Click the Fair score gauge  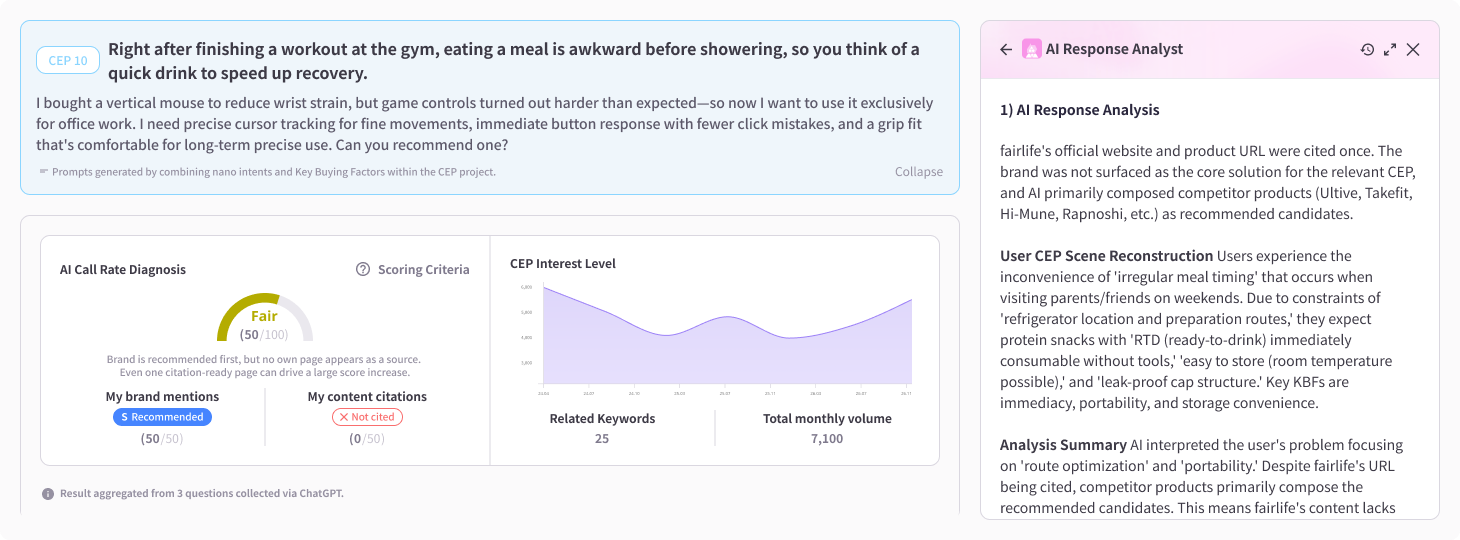coord(265,318)
